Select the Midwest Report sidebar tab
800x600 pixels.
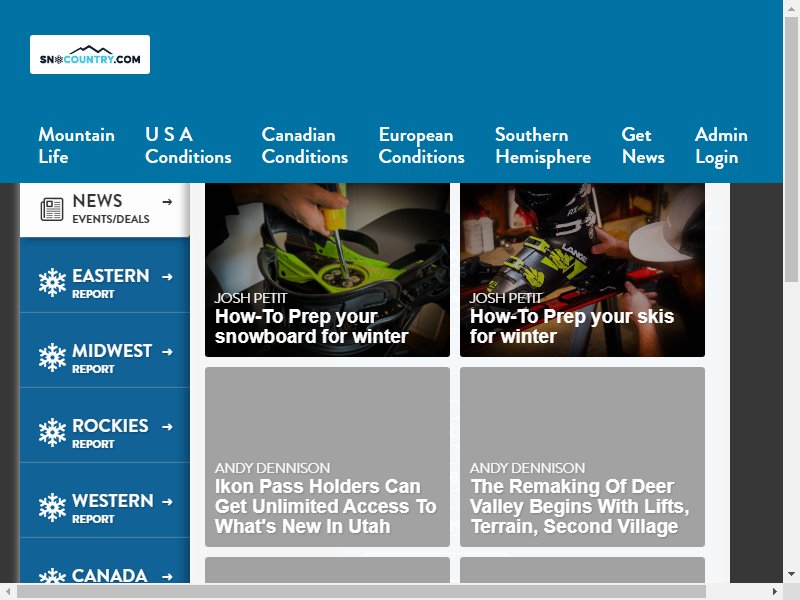105,351
